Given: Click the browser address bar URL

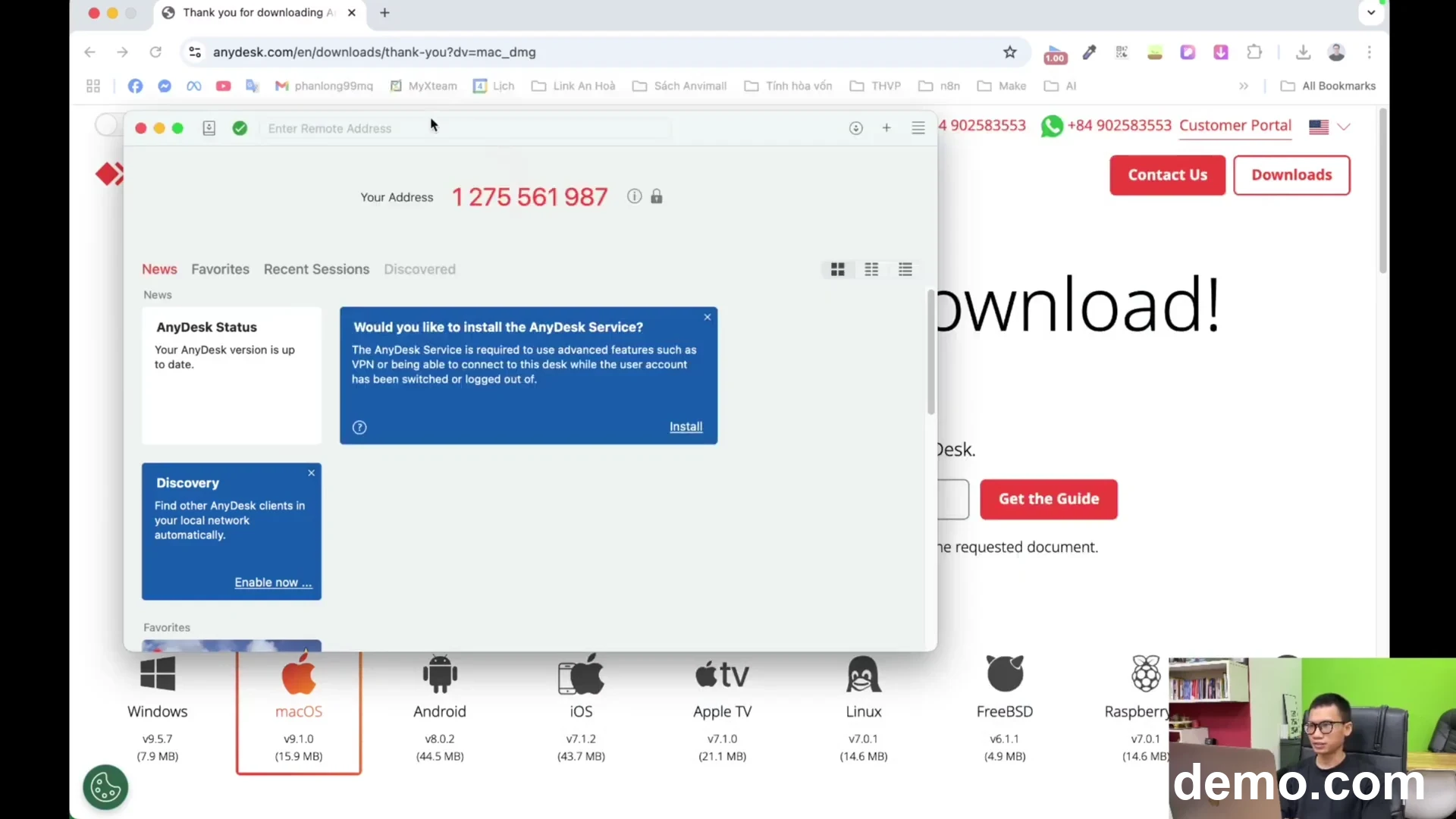Looking at the screenshot, I should (x=375, y=52).
